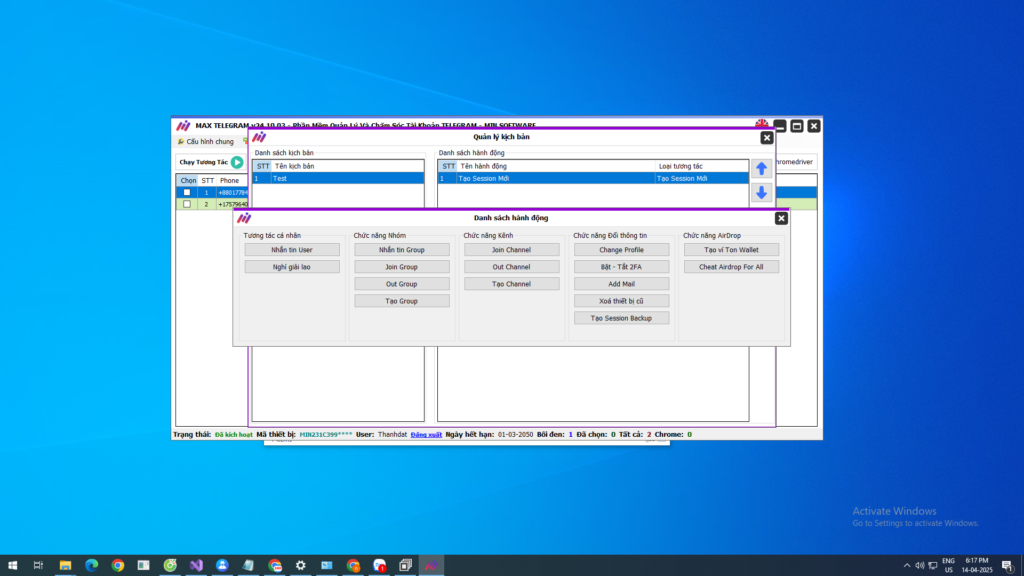Tick the checkbox for account row 2
Screen dimensions: 1024x576
186,204
